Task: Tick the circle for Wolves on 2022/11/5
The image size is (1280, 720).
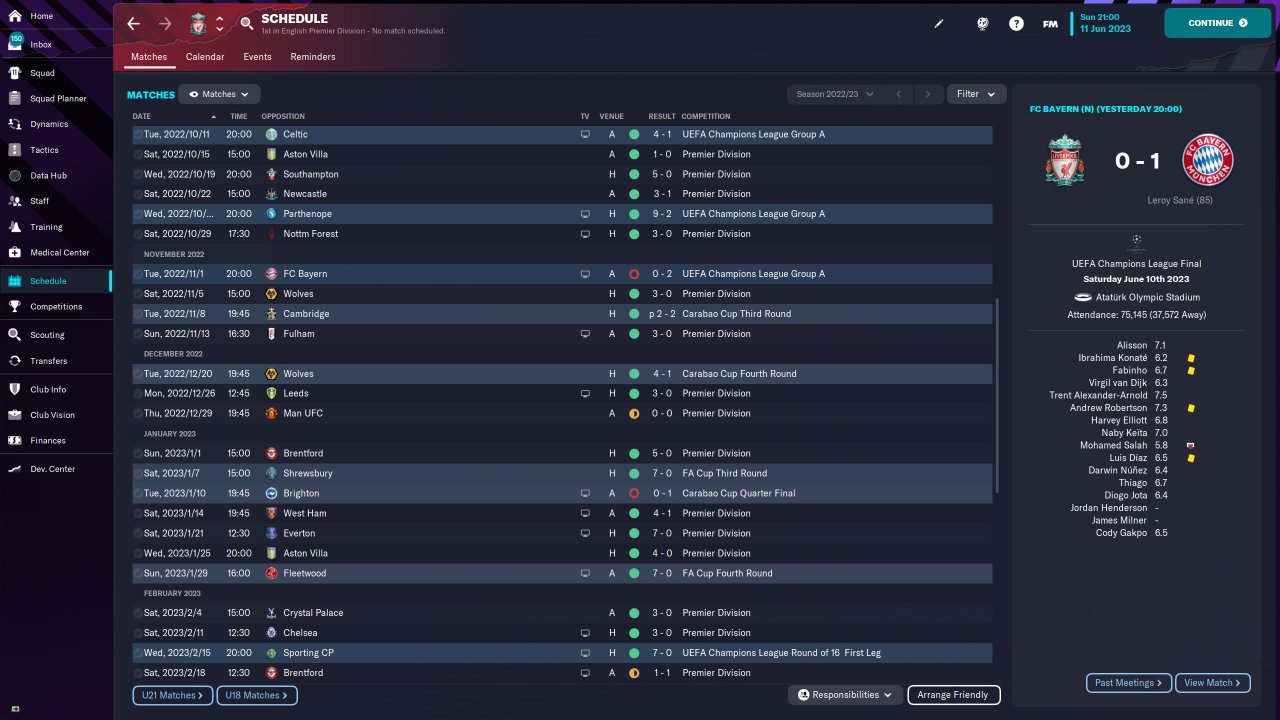Action: point(138,294)
